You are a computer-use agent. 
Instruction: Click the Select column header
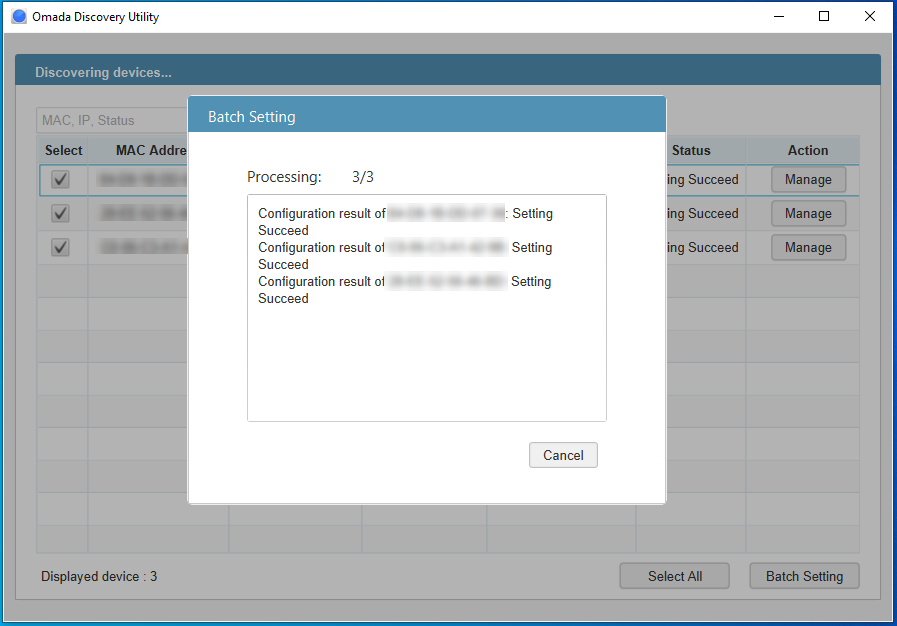click(64, 151)
